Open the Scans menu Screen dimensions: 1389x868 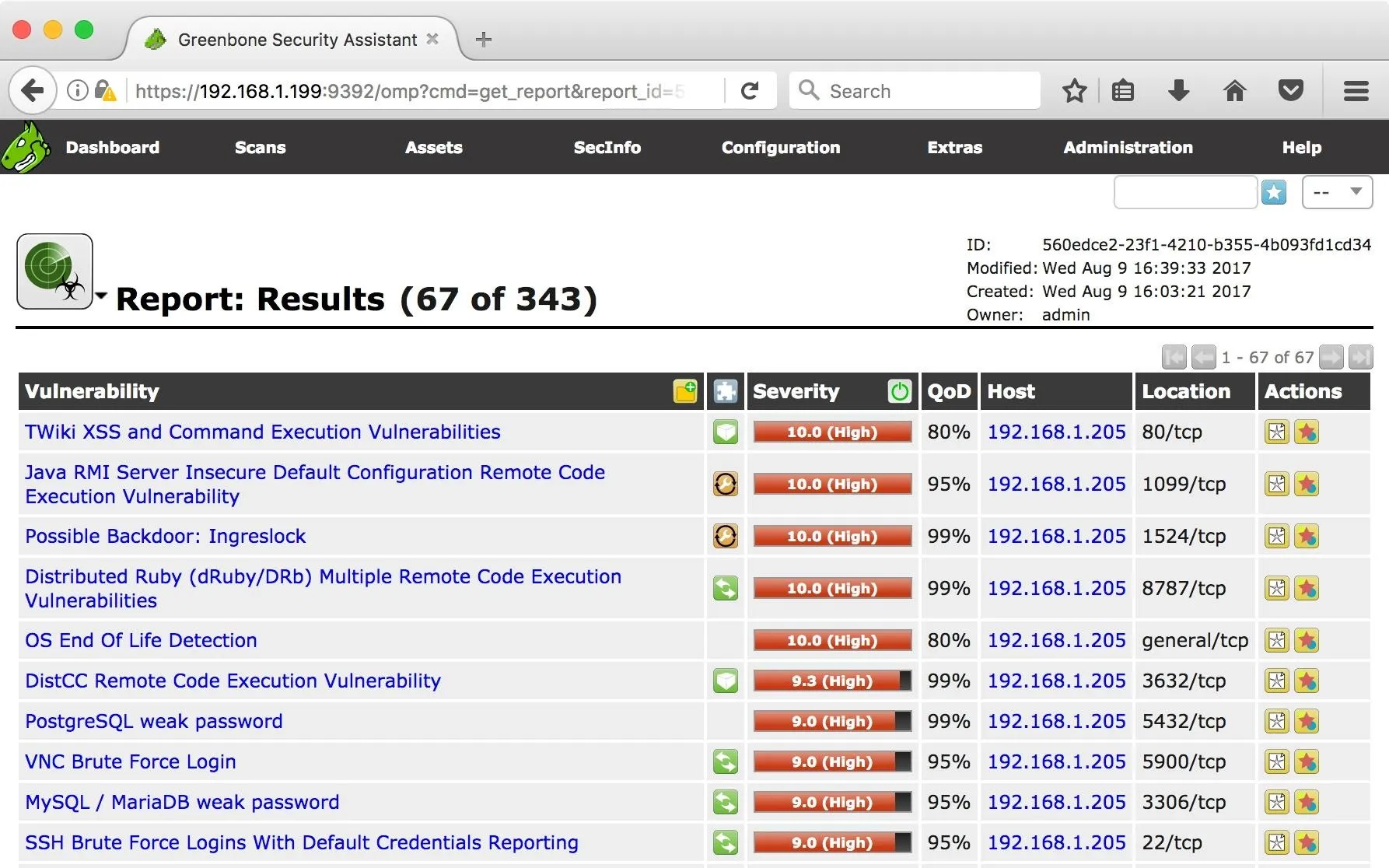261,147
